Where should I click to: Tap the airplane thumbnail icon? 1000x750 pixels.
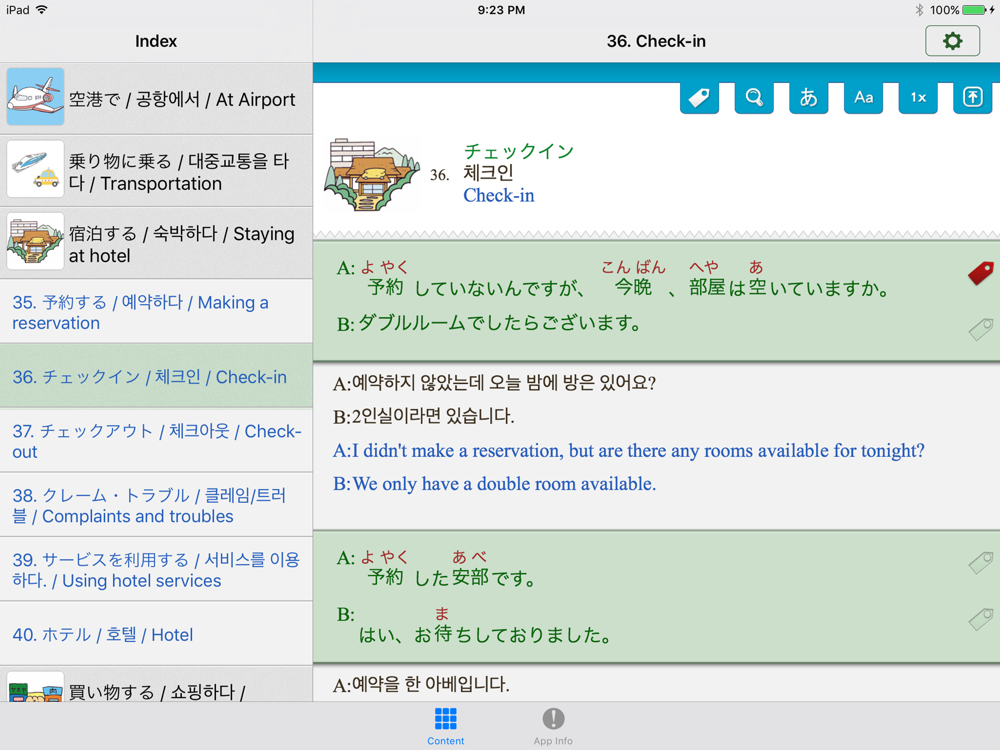click(35, 97)
